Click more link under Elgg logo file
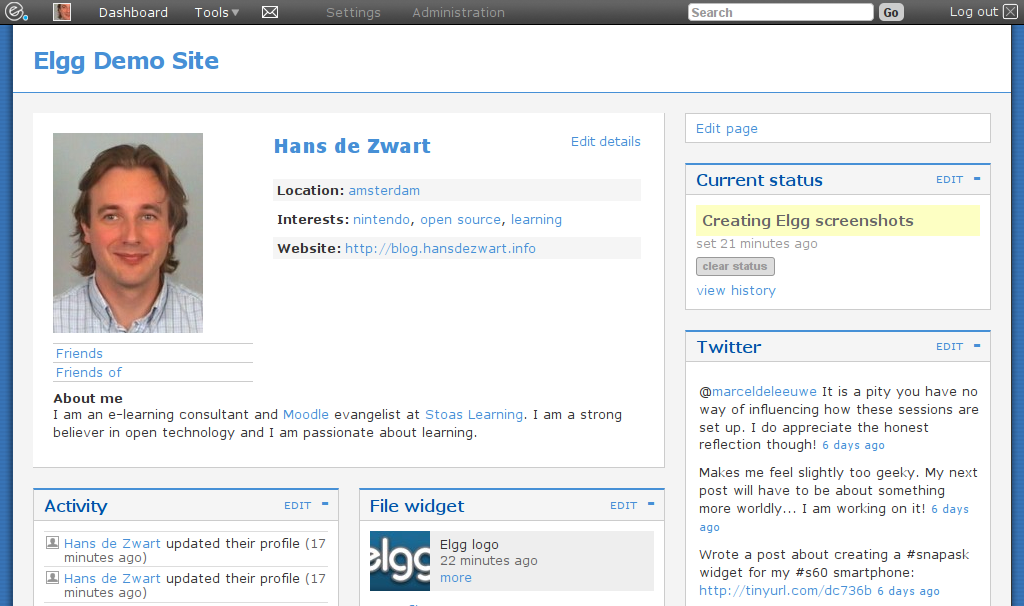Image resolution: width=1024 pixels, height=606 pixels. [456, 578]
